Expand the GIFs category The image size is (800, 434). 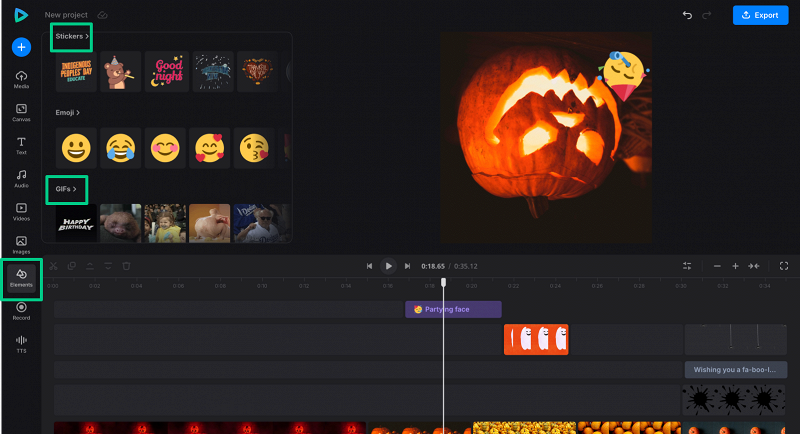tap(66, 188)
